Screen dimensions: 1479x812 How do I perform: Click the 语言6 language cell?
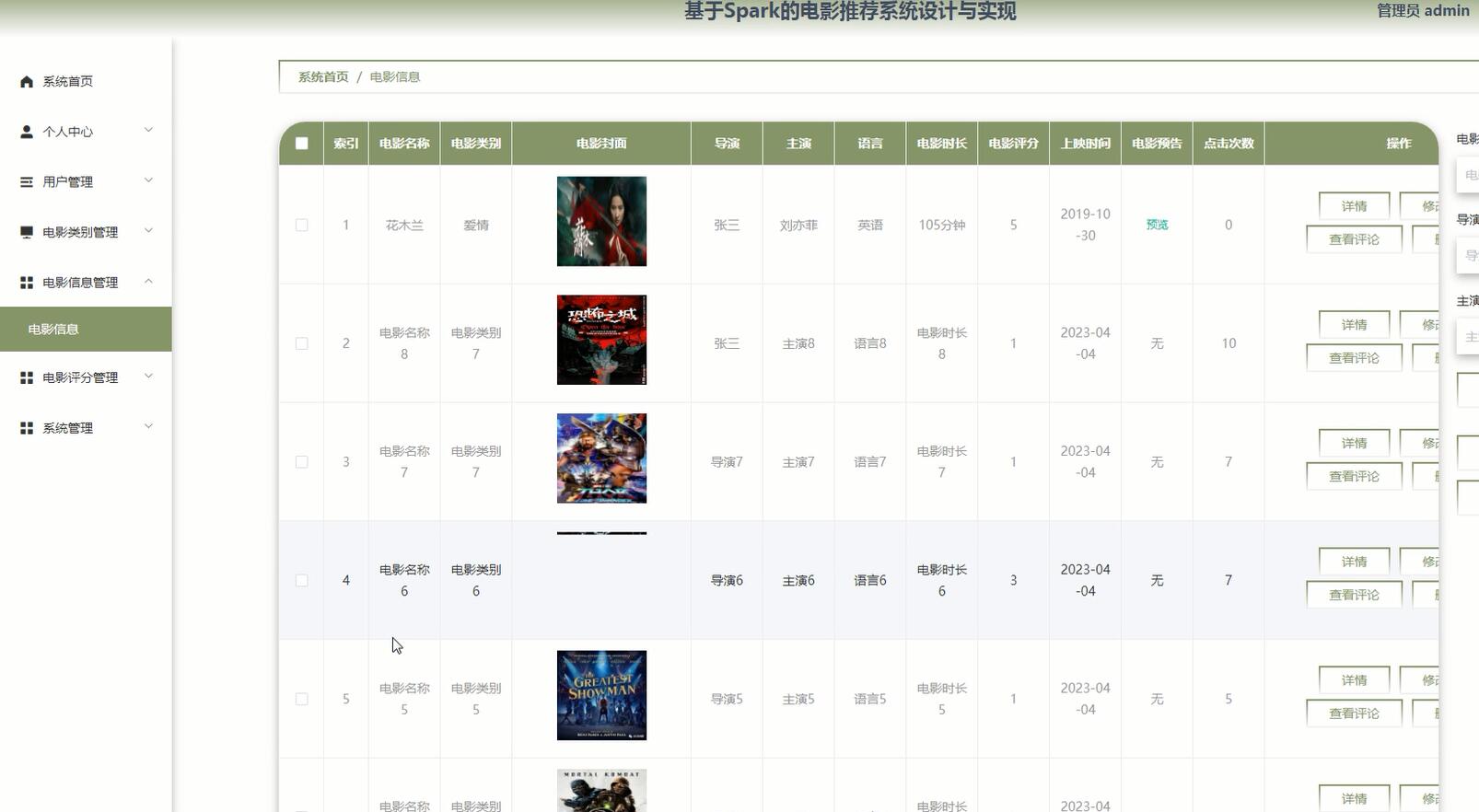[x=870, y=580]
